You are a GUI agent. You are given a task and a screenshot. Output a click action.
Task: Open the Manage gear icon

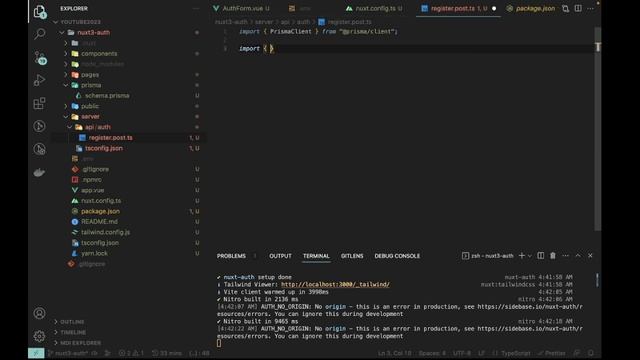tap(40, 336)
